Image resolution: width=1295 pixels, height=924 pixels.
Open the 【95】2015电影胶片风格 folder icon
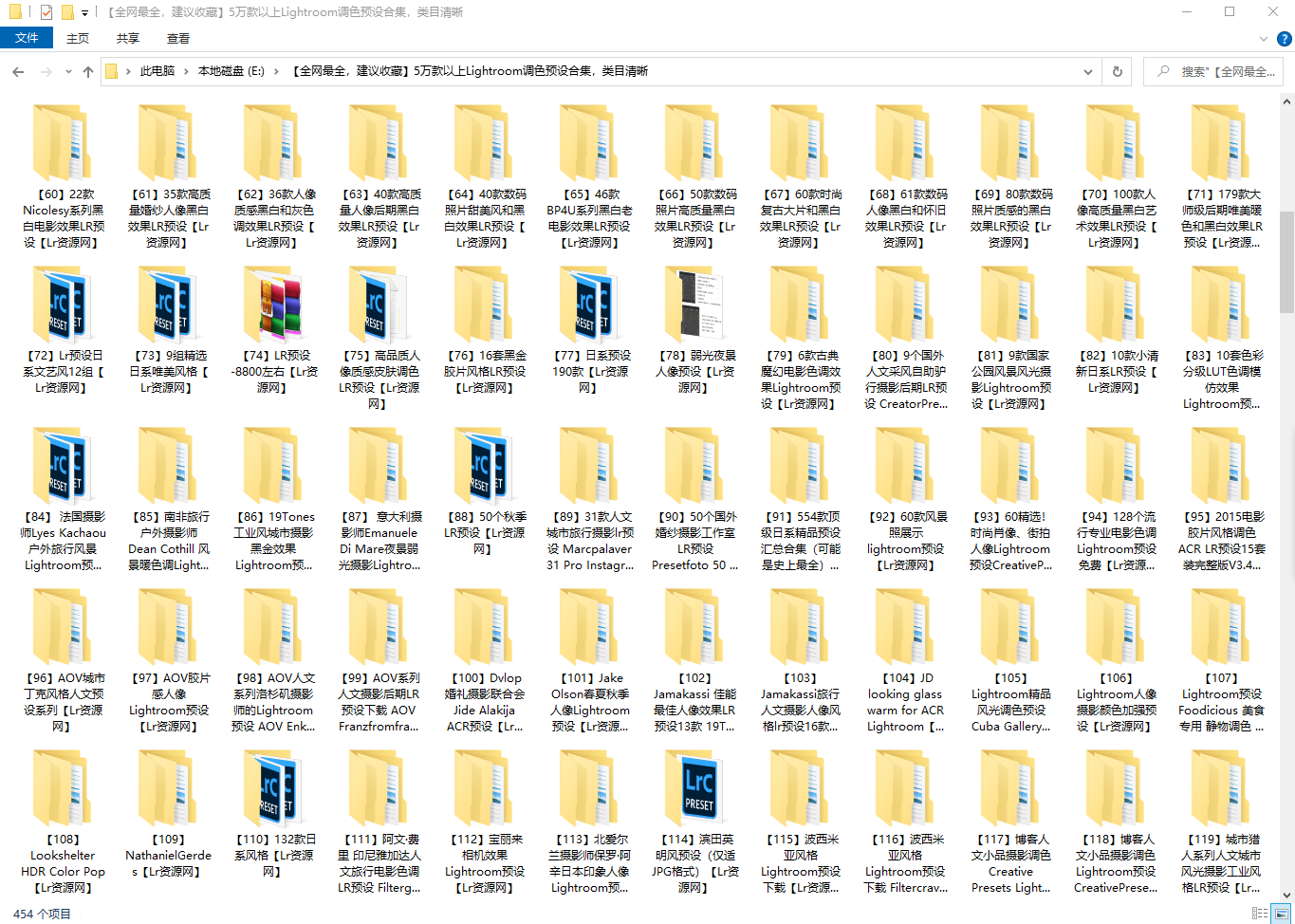pos(1221,466)
